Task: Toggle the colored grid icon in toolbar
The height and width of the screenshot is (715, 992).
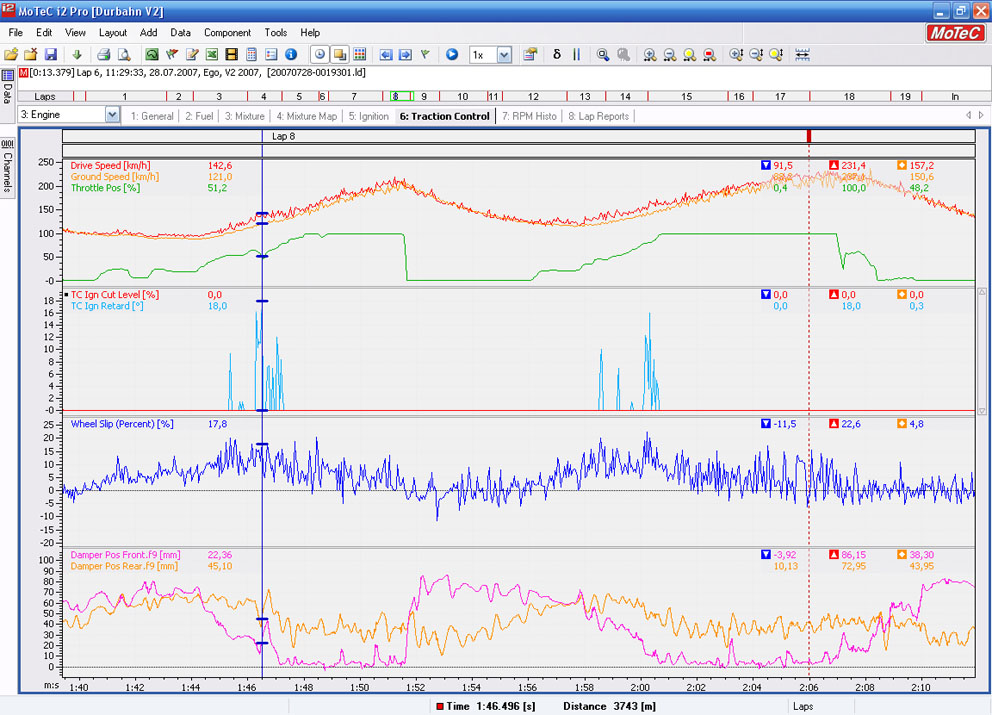Action: [359, 54]
